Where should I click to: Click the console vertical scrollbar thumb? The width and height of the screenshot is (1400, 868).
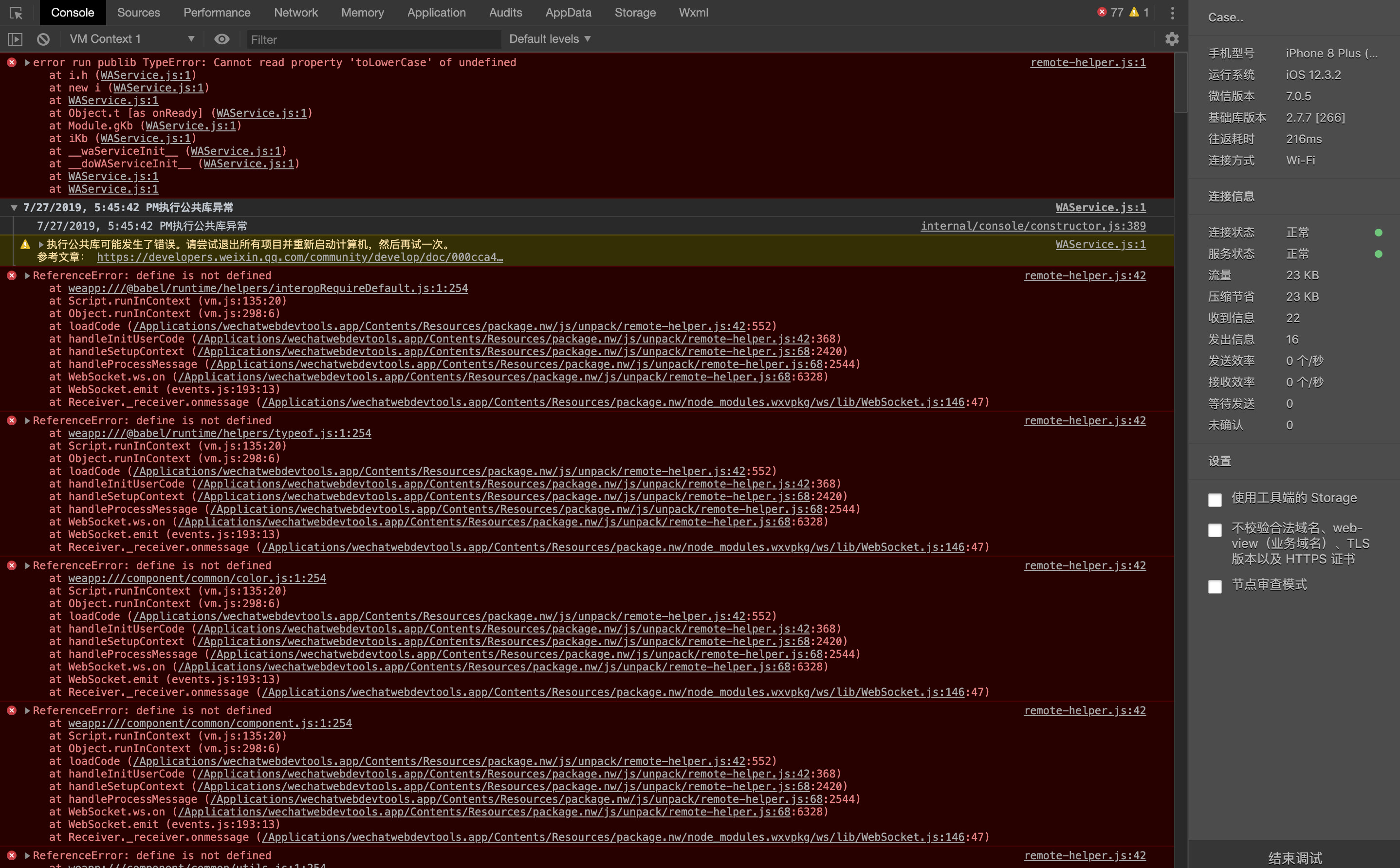(x=1180, y=83)
